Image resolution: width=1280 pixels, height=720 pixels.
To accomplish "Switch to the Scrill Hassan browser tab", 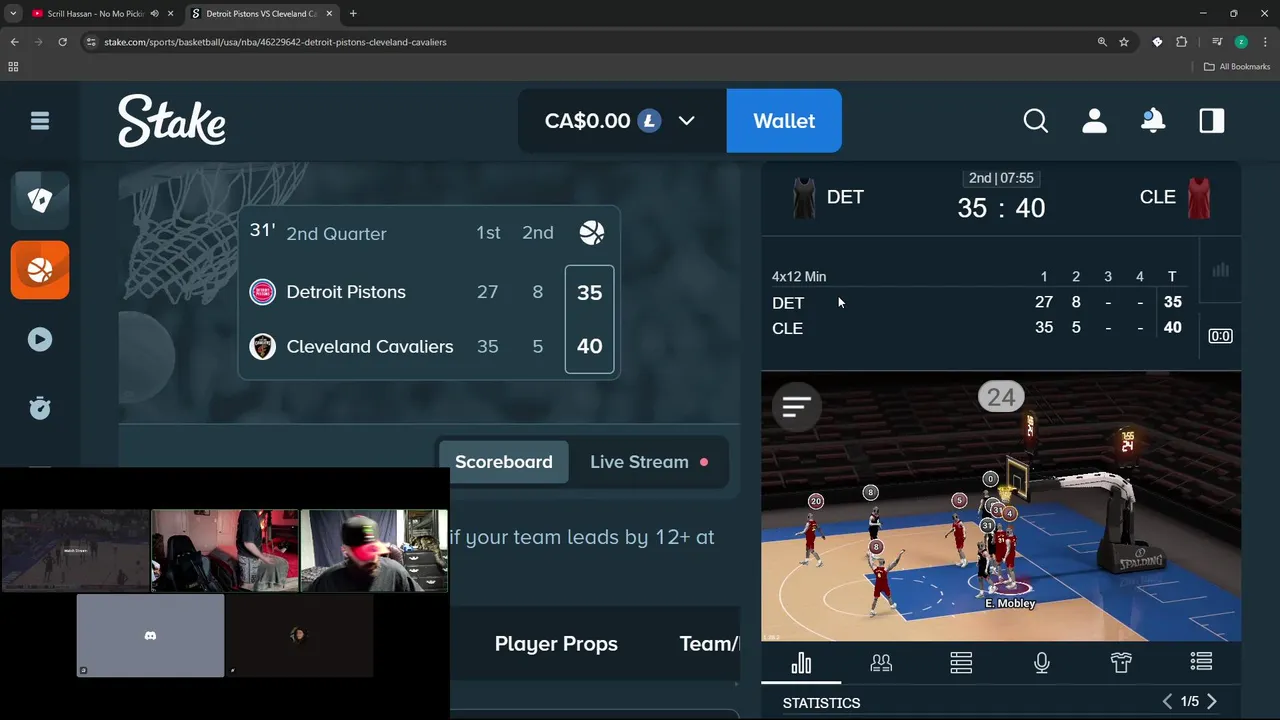I will click(x=95, y=14).
